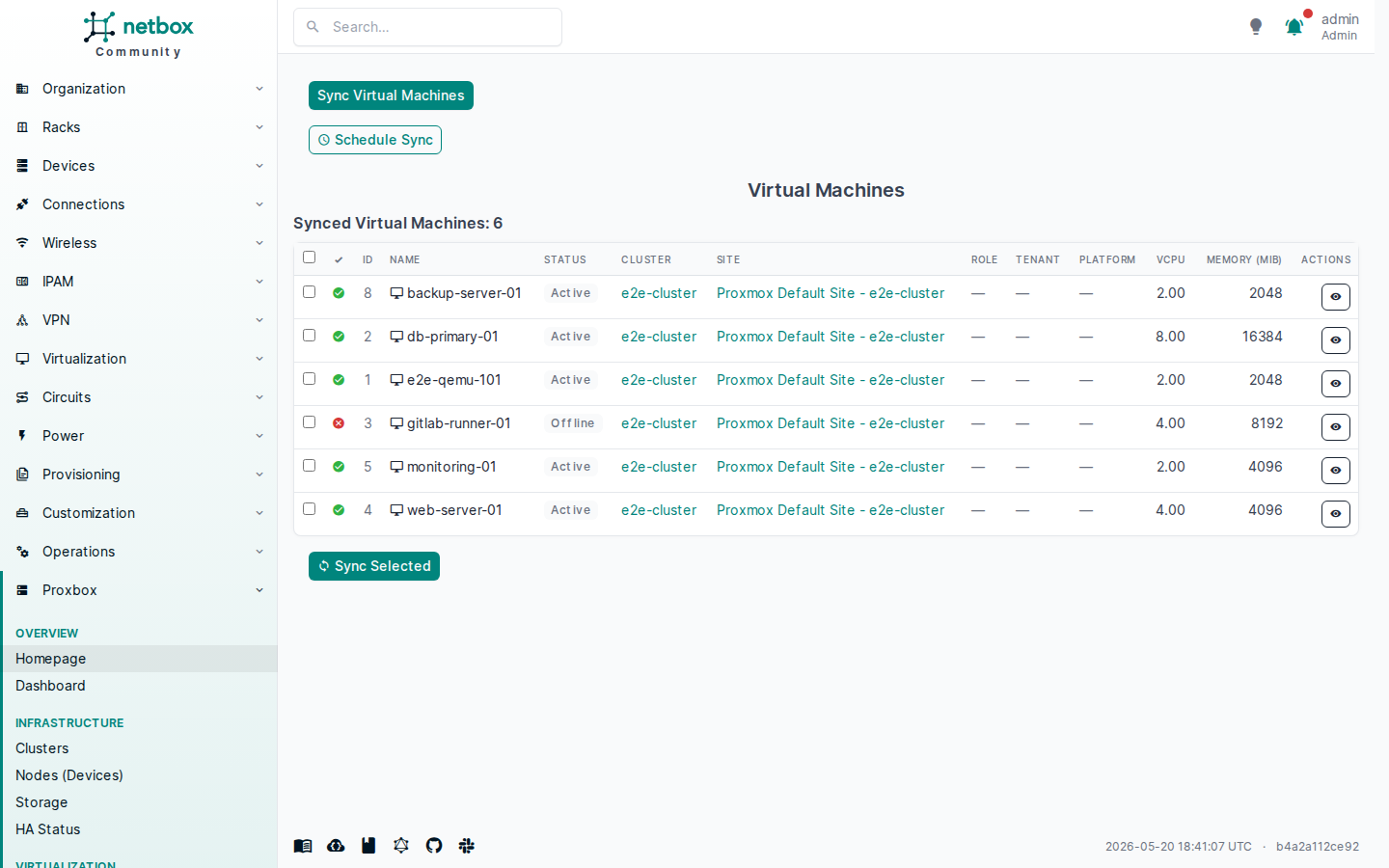The image size is (1389, 868).
Task: Expand the Devices menu chevron
Action: tap(259, 166)
